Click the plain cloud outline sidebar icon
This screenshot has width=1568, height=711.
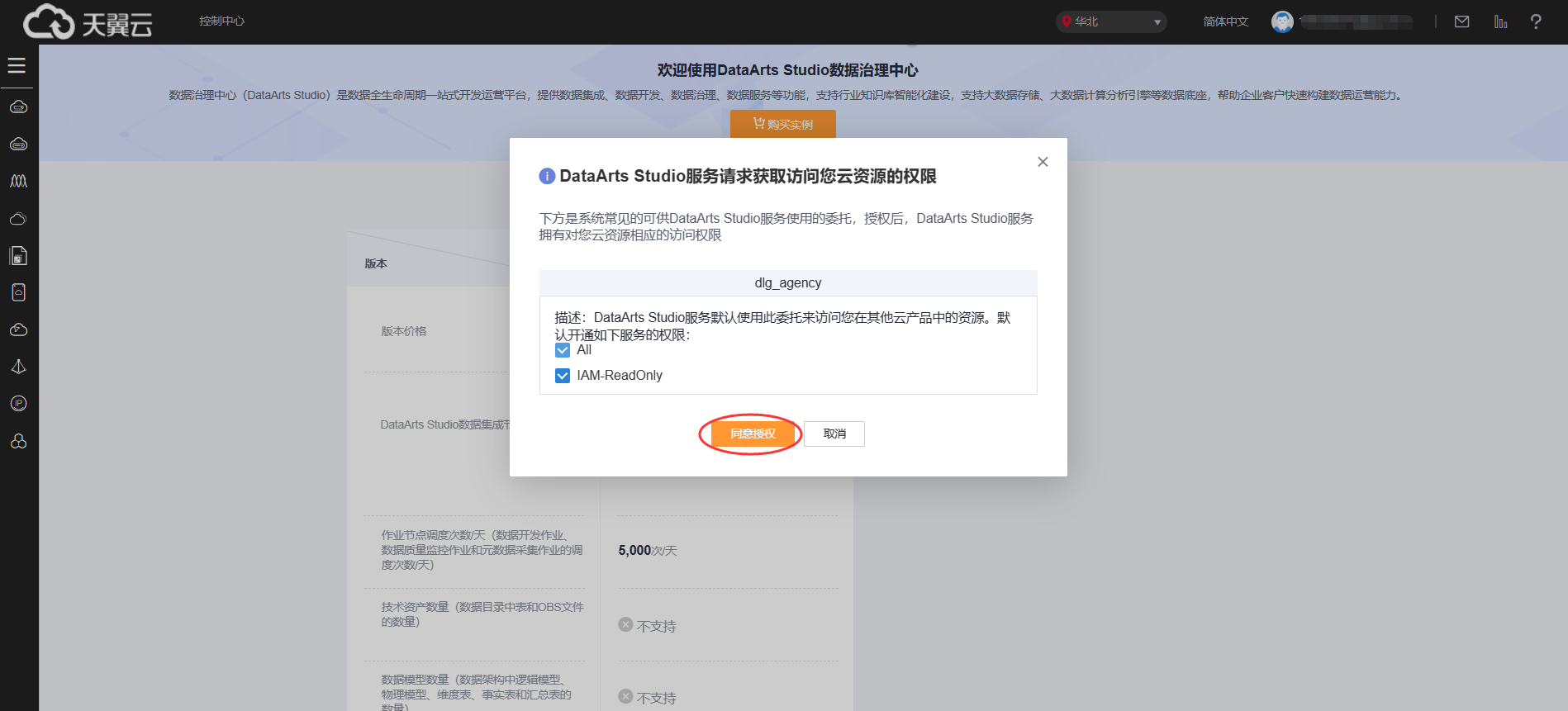(18, 218)
